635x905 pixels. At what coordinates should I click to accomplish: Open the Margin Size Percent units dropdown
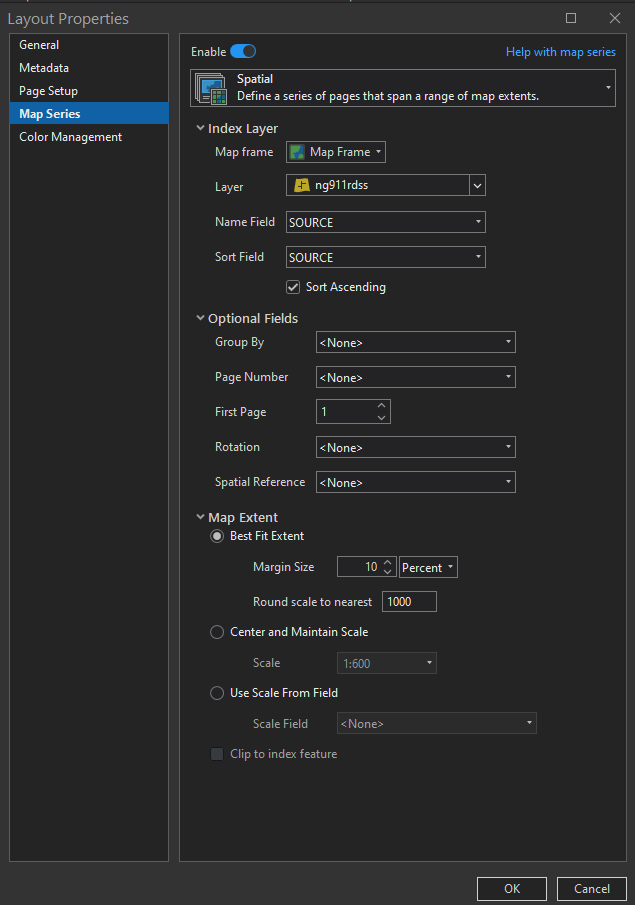(x=428, y=567)
